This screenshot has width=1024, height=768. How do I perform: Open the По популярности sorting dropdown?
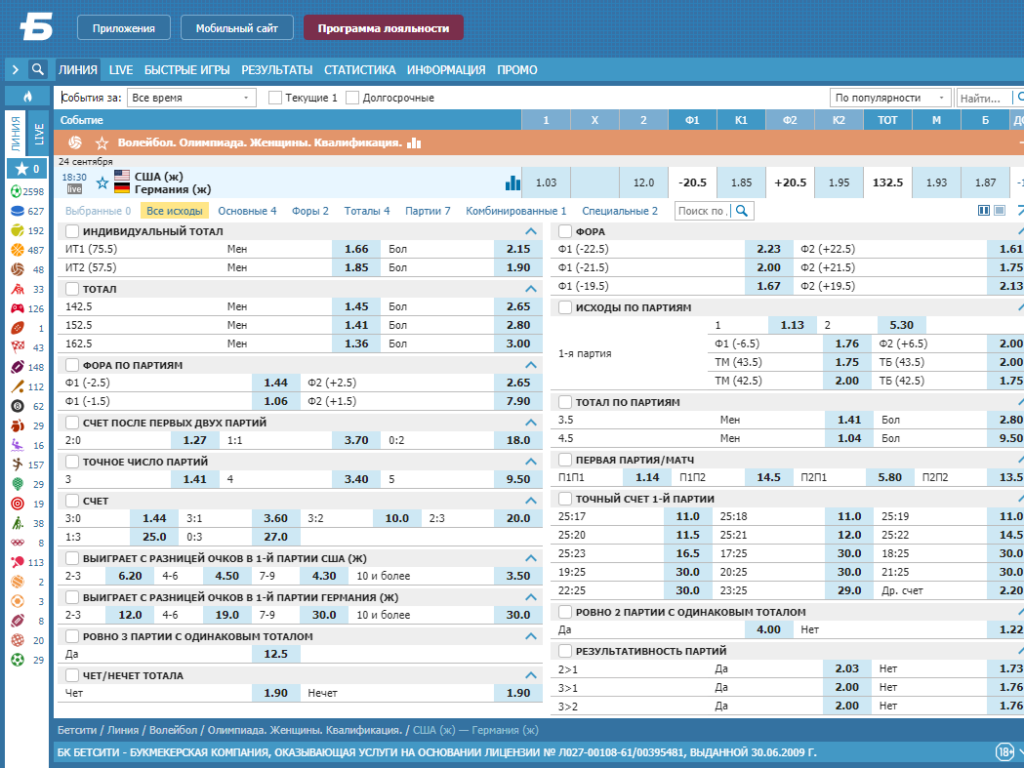pos(890,97)
